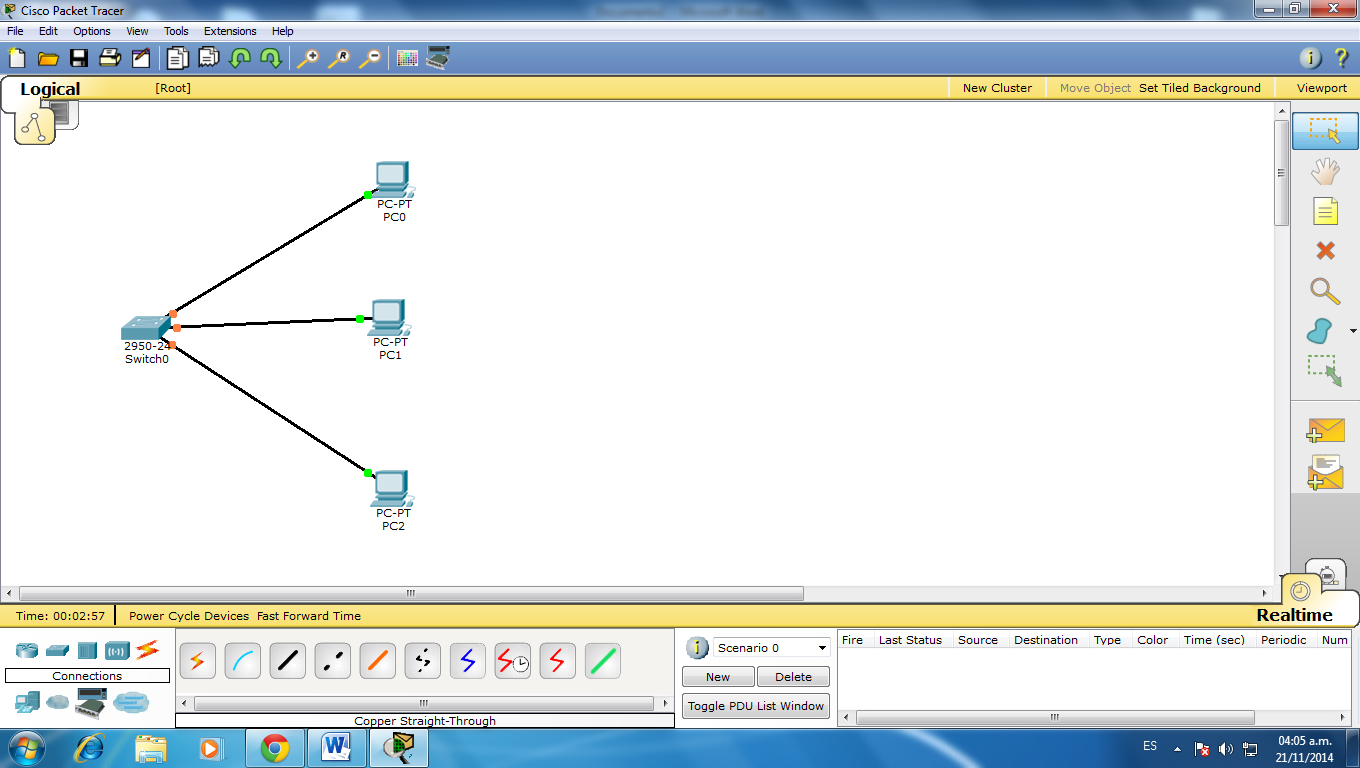
Task: Pick the orange Fiber cable
Action: [378, 661]
